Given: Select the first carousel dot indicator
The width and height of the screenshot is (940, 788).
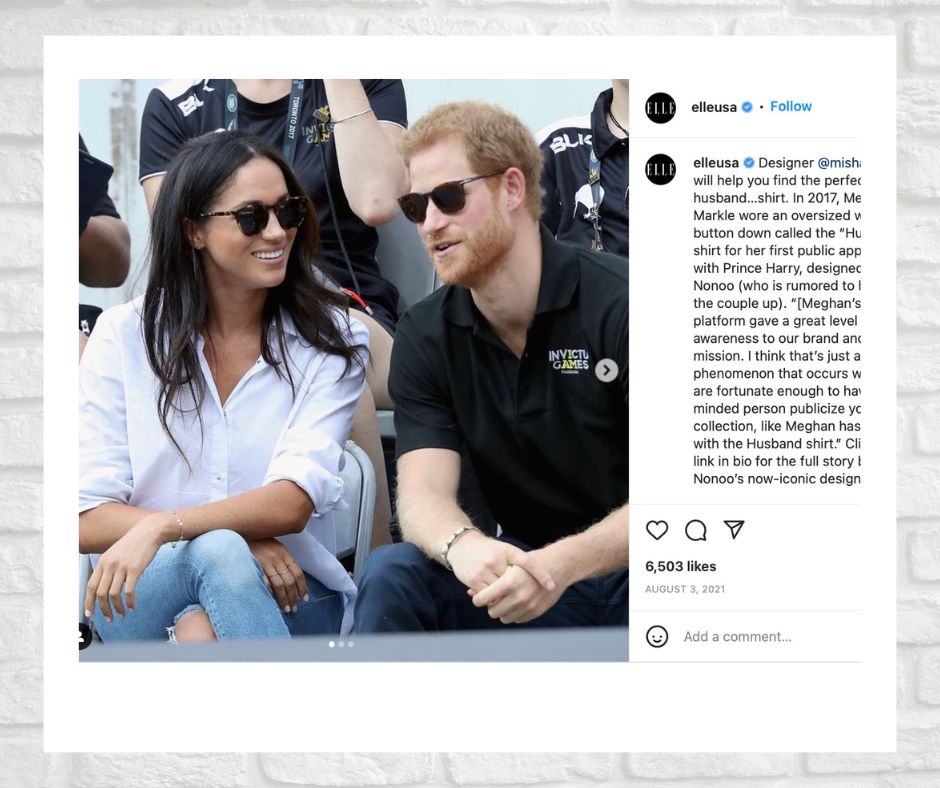Looking at the screenshot, I should click(x=332, y=644).
